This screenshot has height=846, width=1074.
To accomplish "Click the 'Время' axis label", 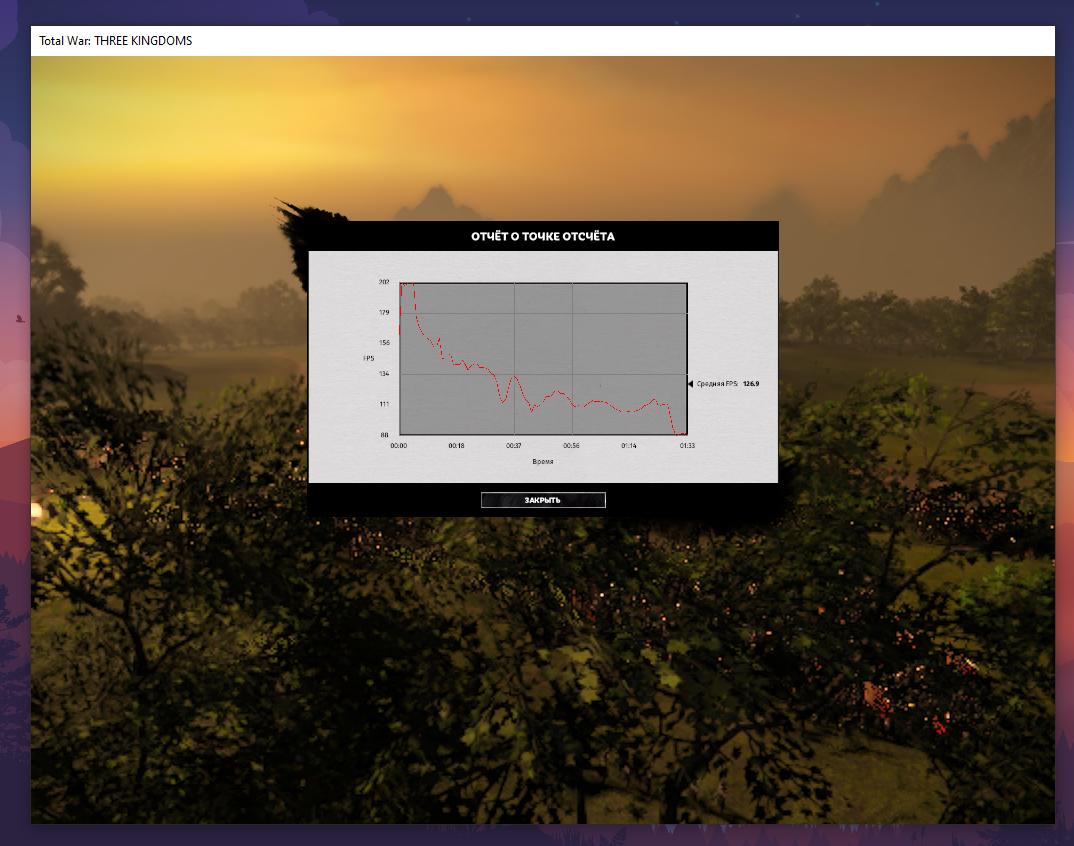I will click(542, 462).
